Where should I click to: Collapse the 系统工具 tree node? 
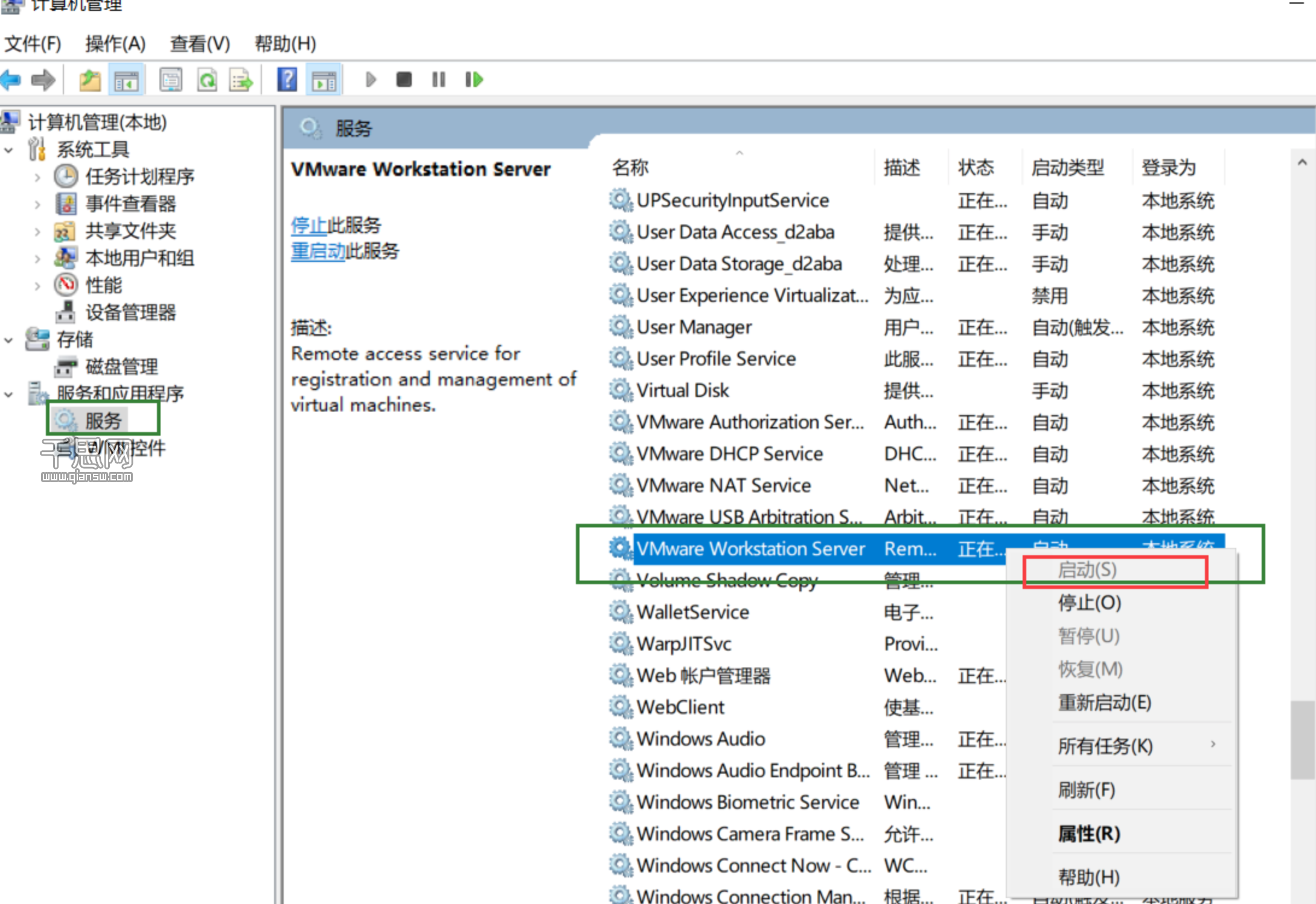click(8, 150)
